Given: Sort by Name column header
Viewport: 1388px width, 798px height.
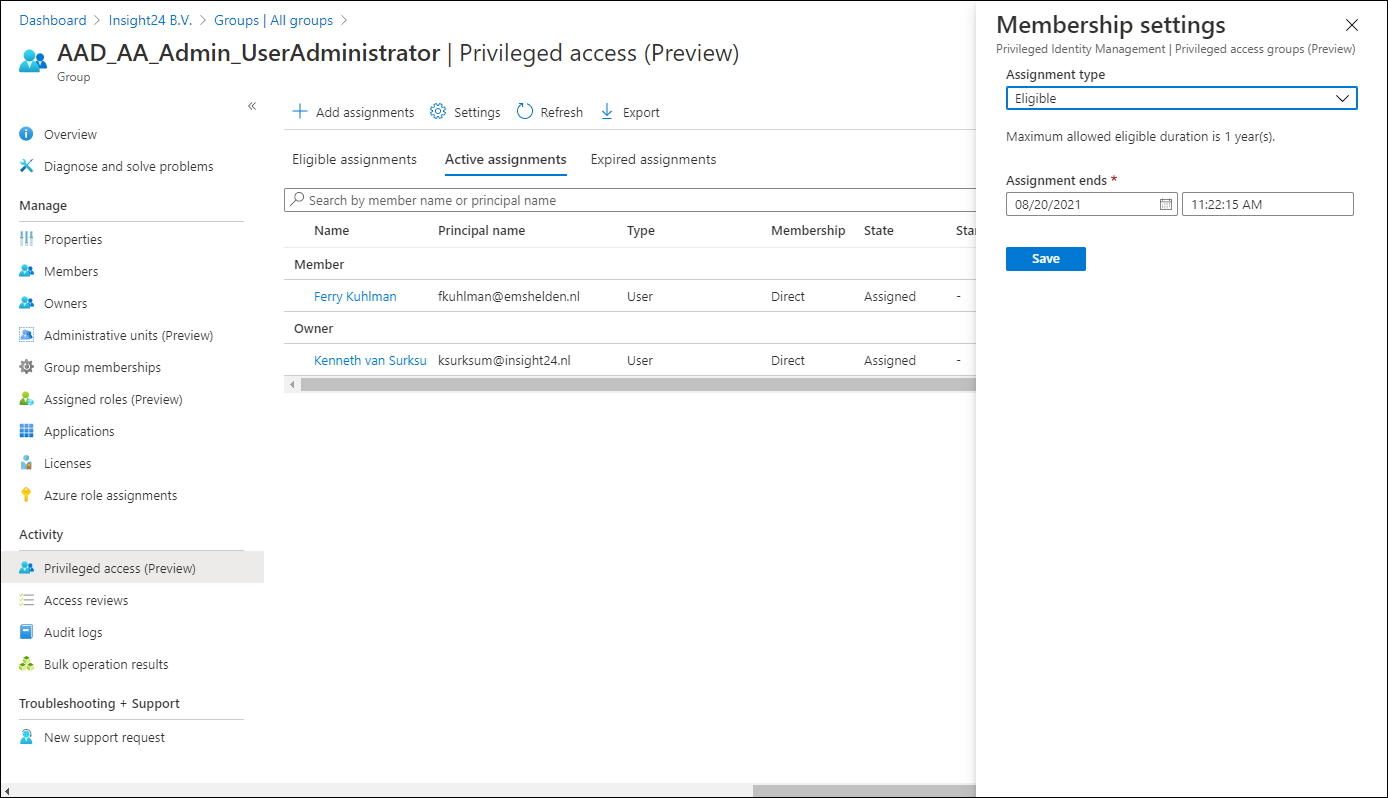Looking at the screenshot, I should point(332,230).
